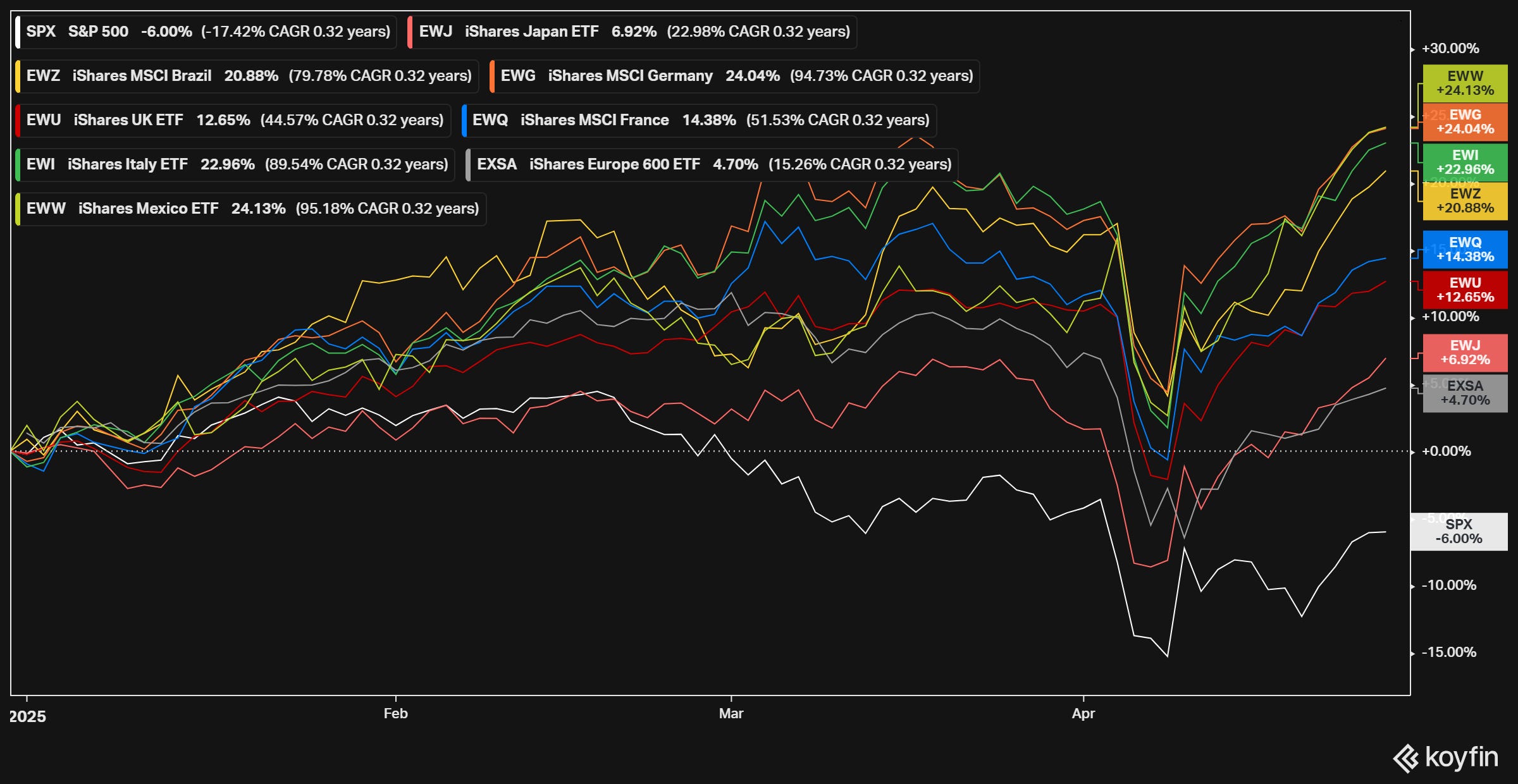
Task: Click the -15.00% y-axis label
Action: (1449, 652)
